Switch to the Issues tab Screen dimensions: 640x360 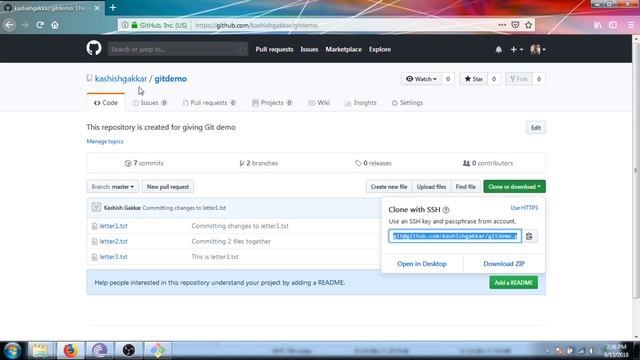click(x=149, y=103)
